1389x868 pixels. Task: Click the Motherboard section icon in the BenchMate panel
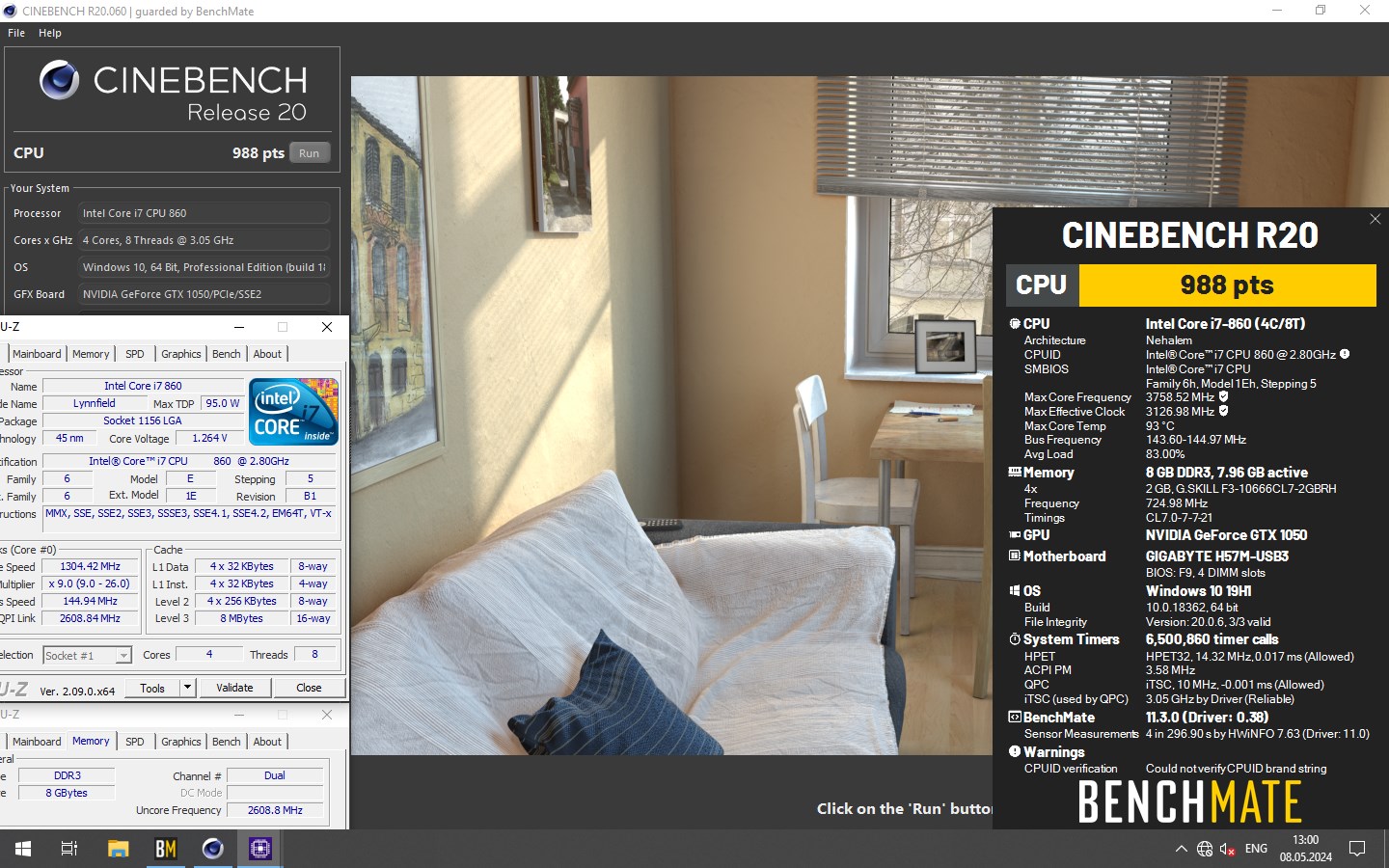coord(1015,556)
